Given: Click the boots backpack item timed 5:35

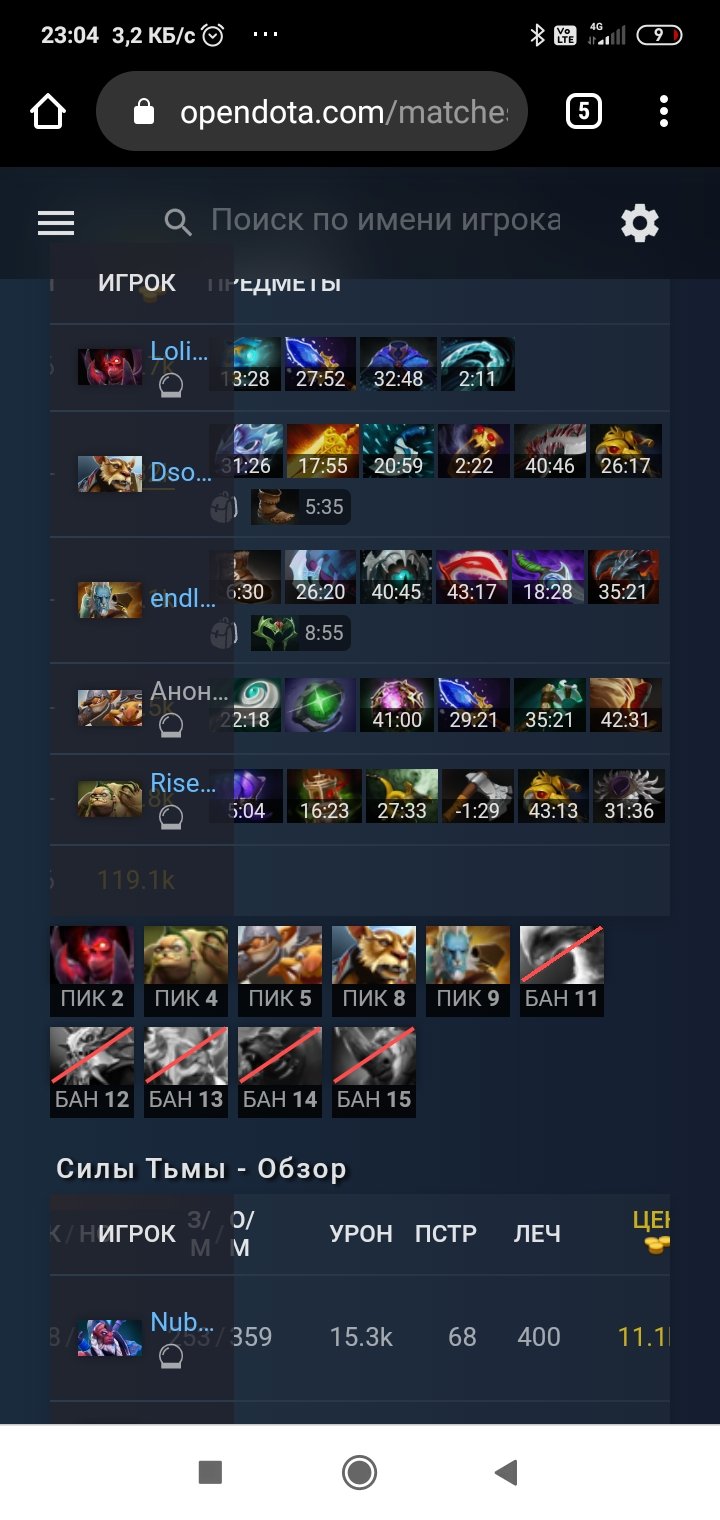Looking at the screenshot, I should [x=299, y=507].
